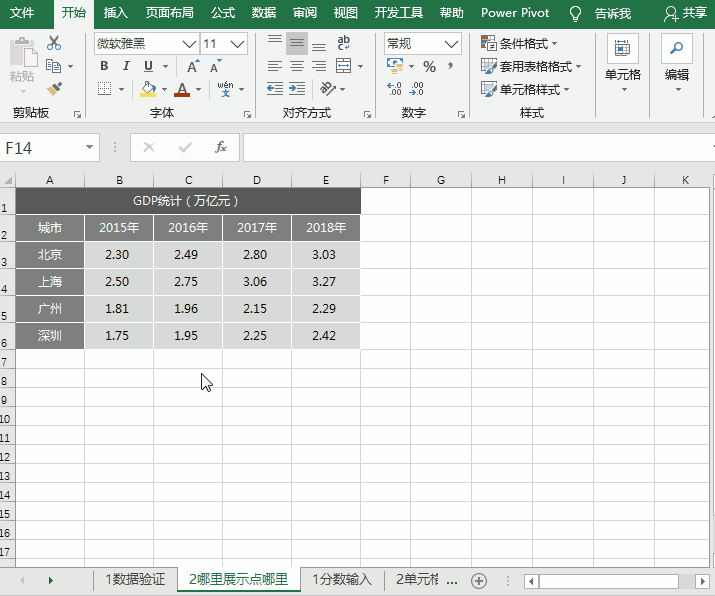Toggle middle vertical alignment

point(297,43)
